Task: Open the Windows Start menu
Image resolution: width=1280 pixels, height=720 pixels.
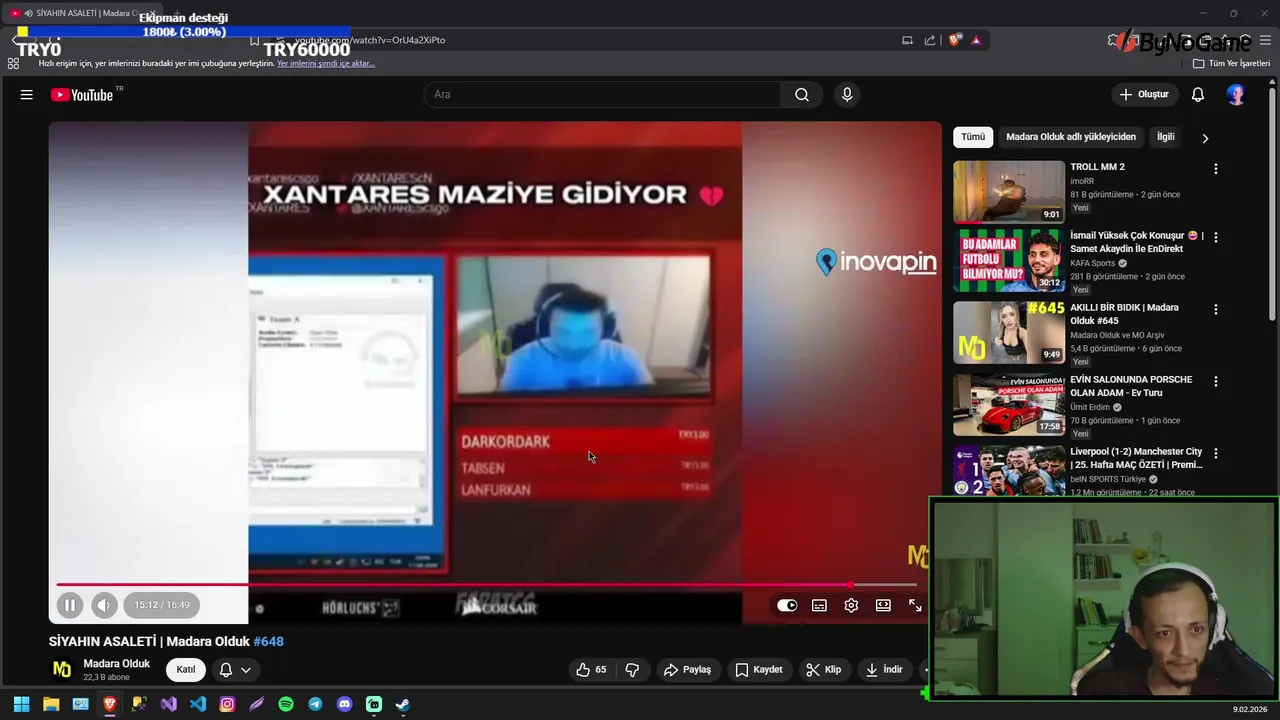Action: click(21, 704)
